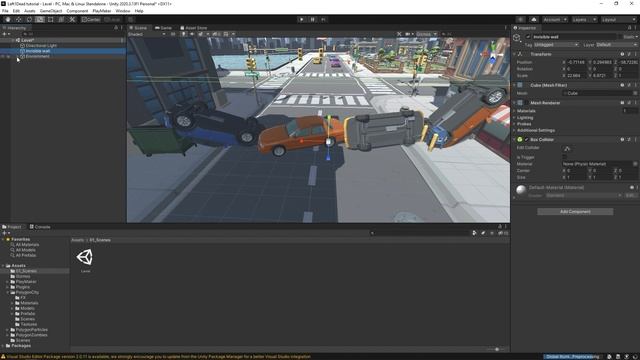Open the custom editor tools icon

point(72,19)
